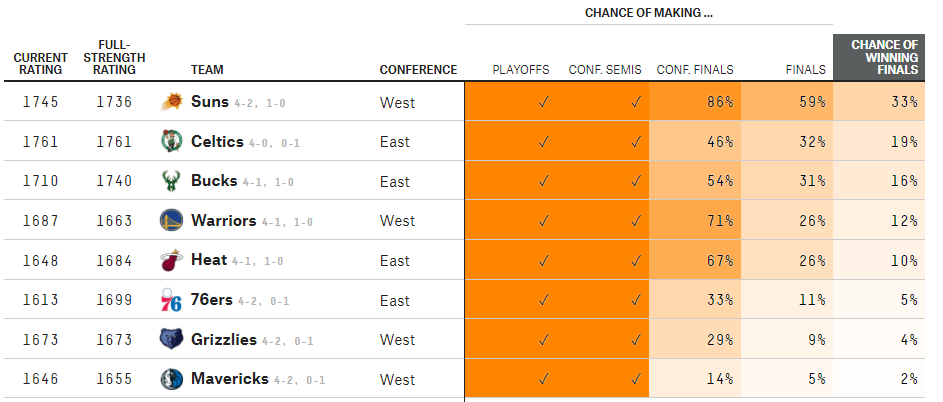
Task: Open the Warriors team name link
Action: pos(224,221)
